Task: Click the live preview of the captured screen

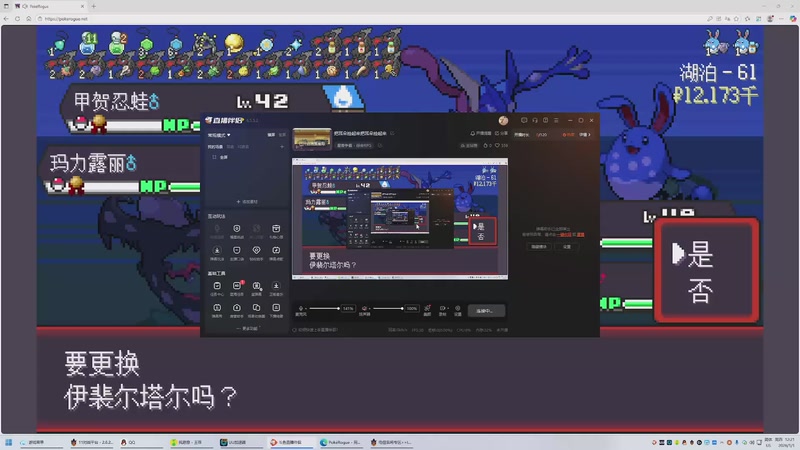Action: click(399, 219)
